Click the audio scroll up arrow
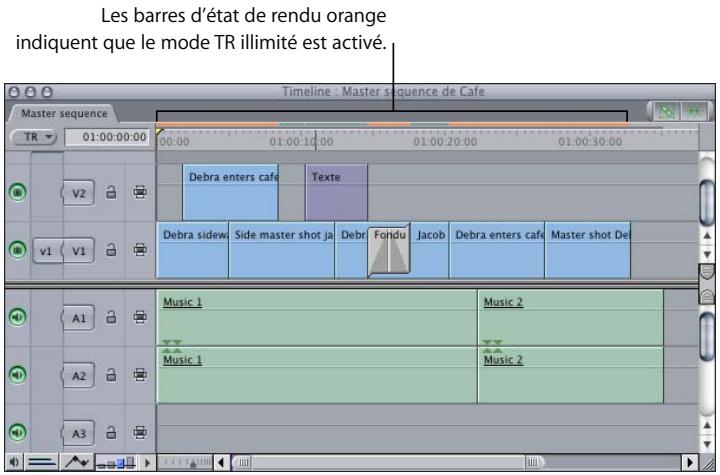720x475 pixels. pos(707,426)
